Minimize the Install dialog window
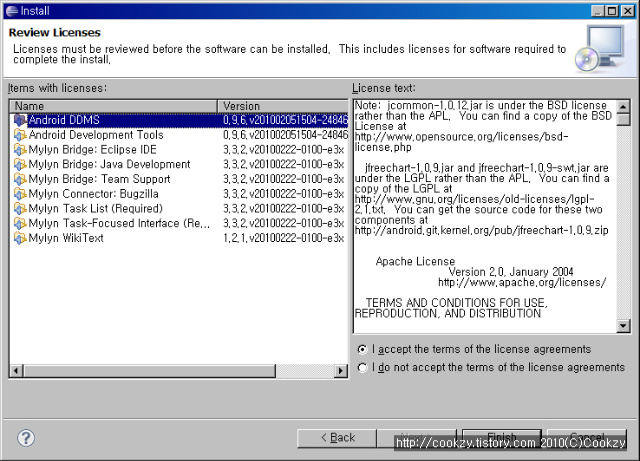The height and width of the screenshot is (461, 640). pyautogui.click(x=598, y=11)
